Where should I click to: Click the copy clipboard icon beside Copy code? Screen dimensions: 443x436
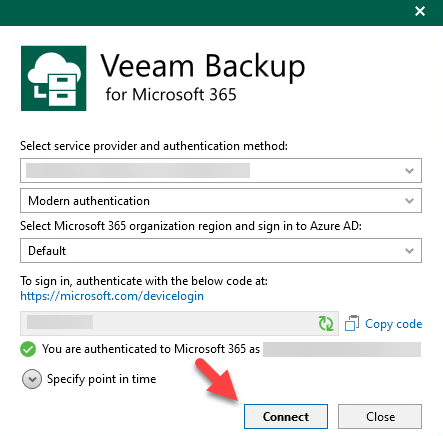point(352,323)
